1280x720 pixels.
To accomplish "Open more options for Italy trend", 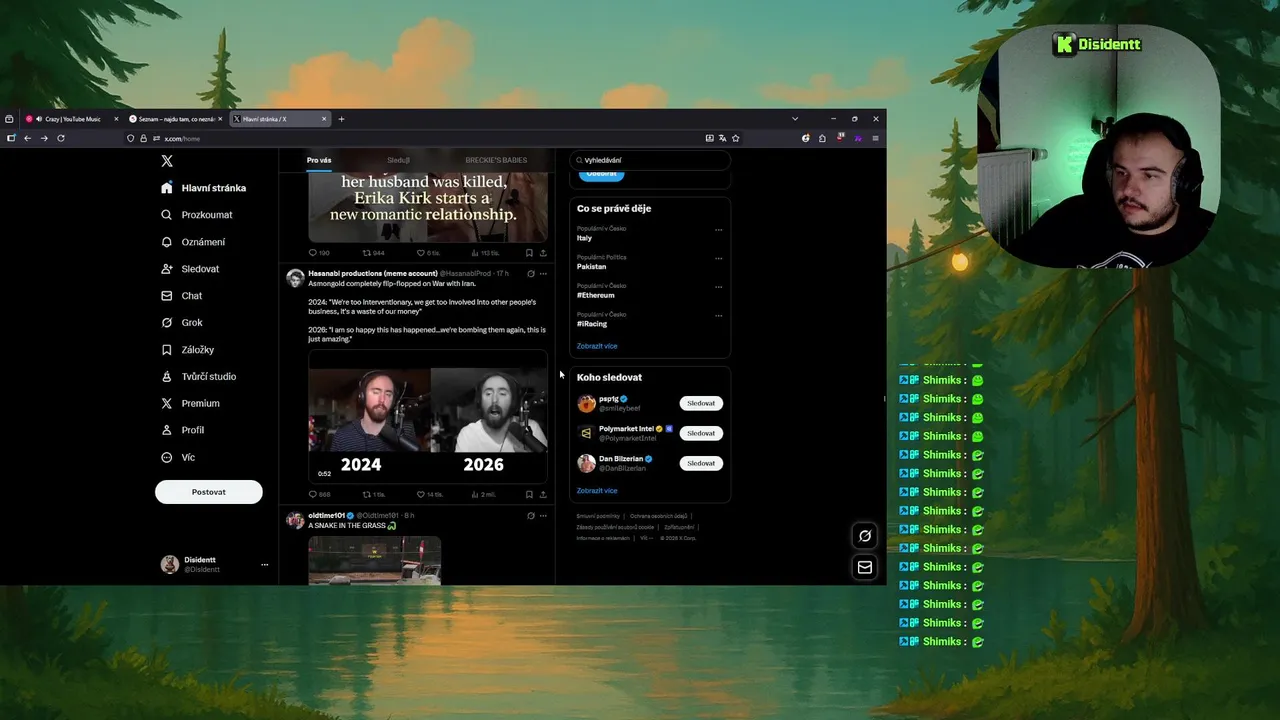I will tap(718, 230).
